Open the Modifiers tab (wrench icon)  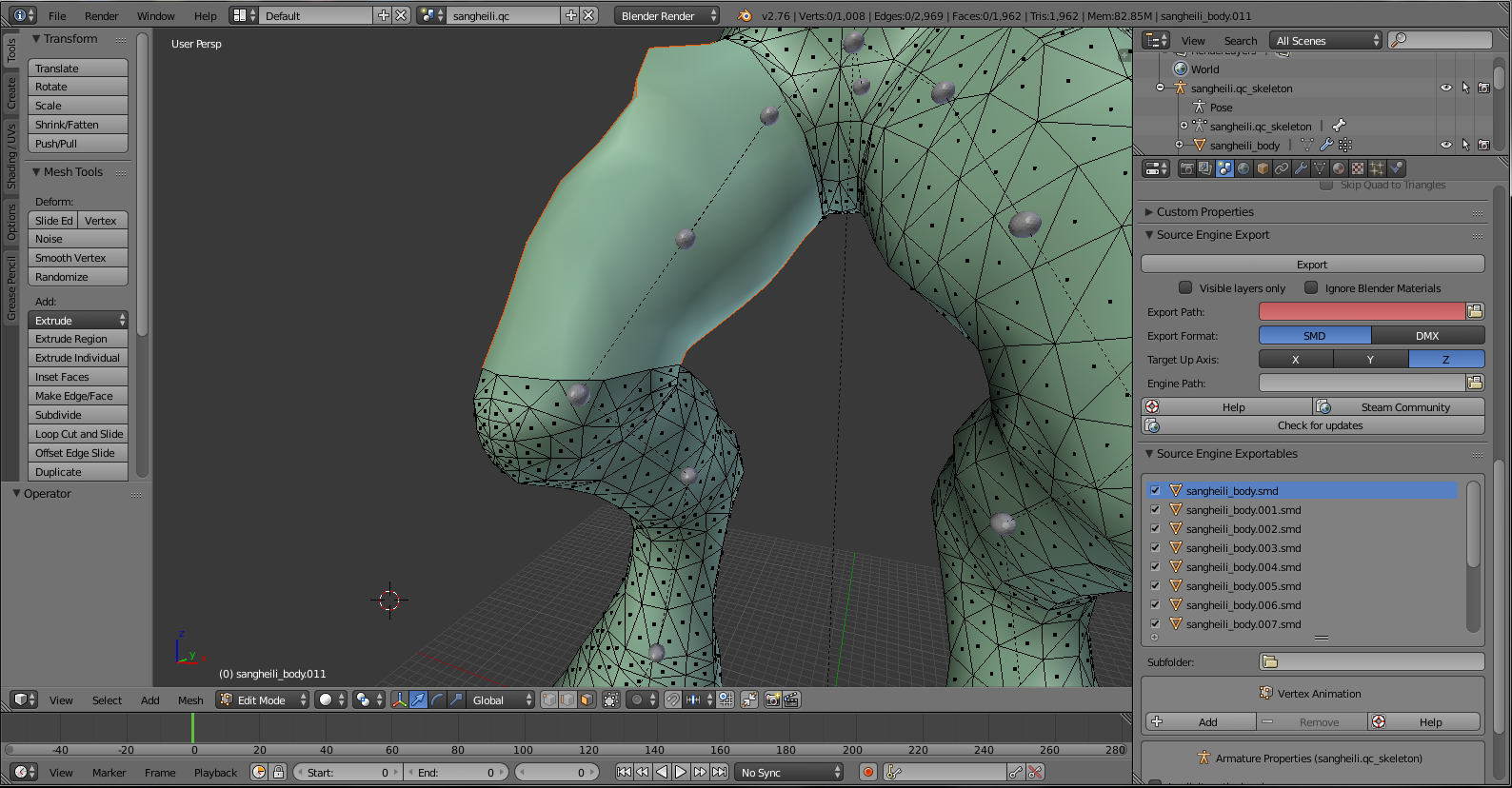click(x=1301, y=168)
